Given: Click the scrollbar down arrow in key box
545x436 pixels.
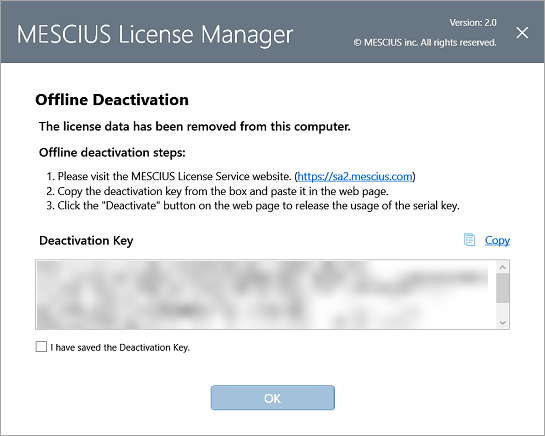Looking at the screenshot, I should point(503,322).
